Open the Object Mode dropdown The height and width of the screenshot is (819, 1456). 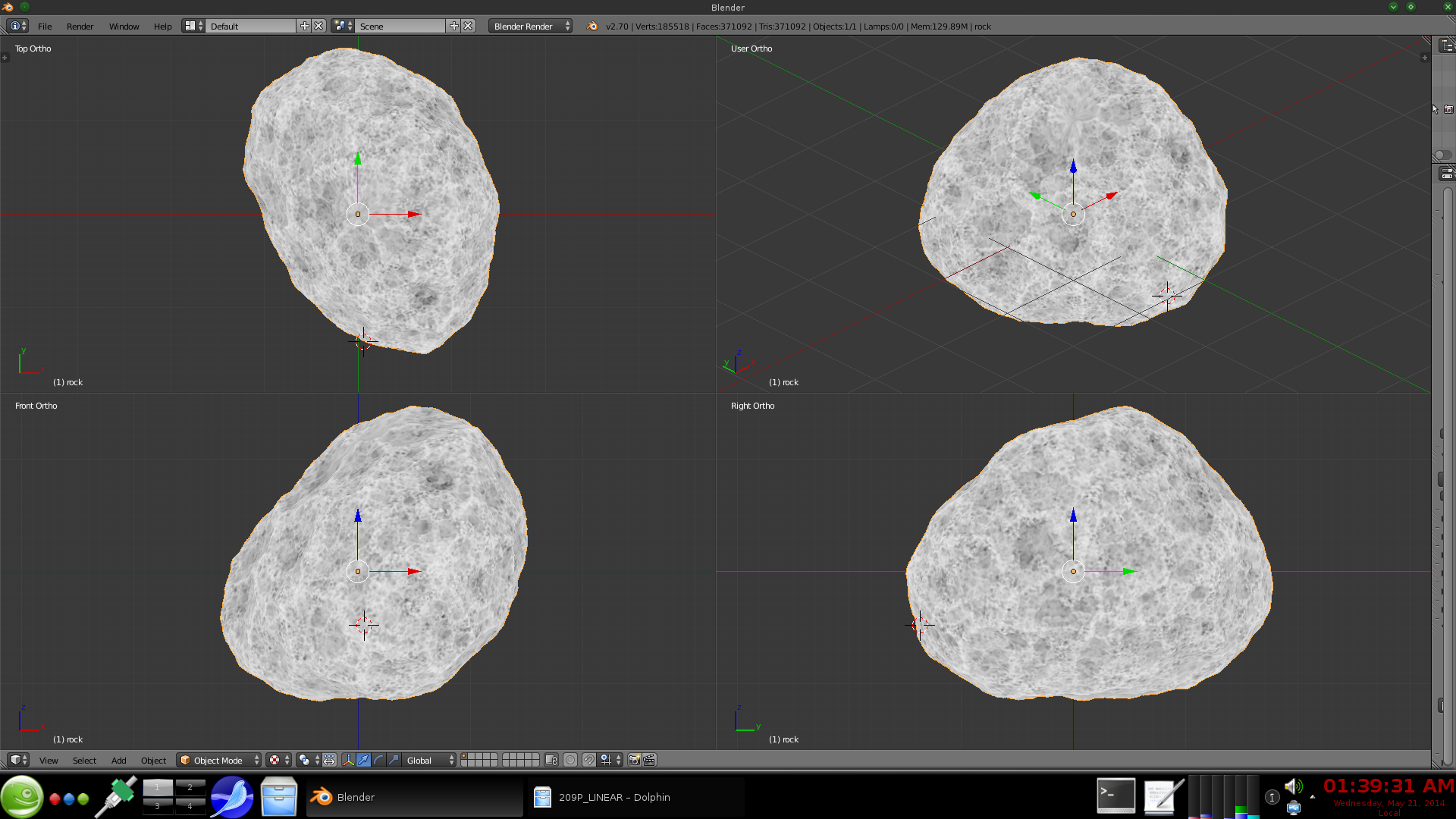pyautogui.click(x=218, y=760)
